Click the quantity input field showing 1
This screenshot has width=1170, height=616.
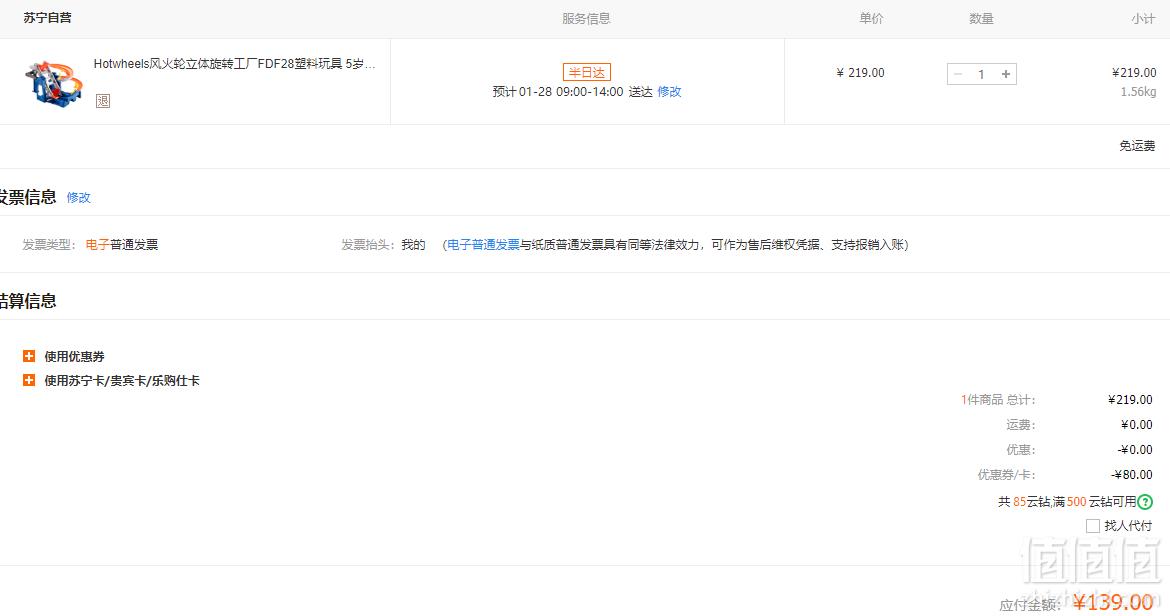(x=982, y=74)
